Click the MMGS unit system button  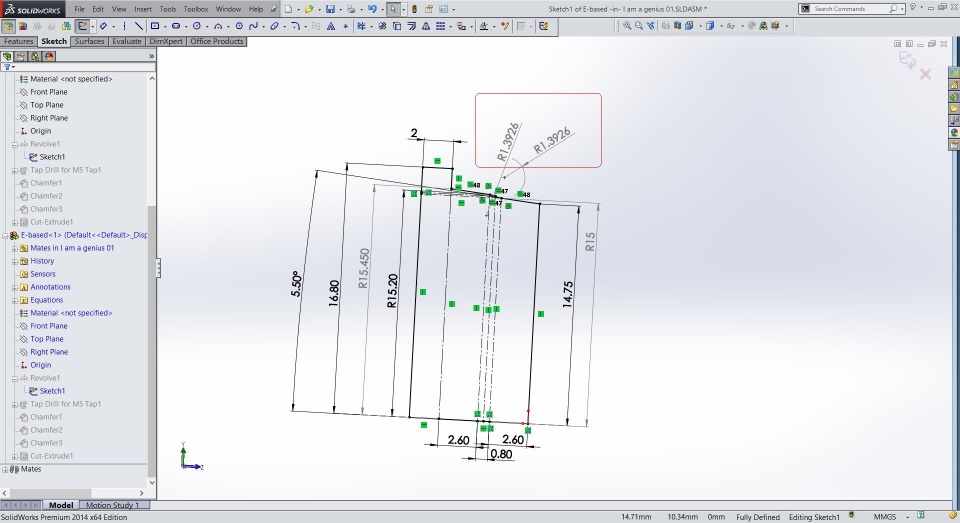pyautogui.click(x=885, y=517)
